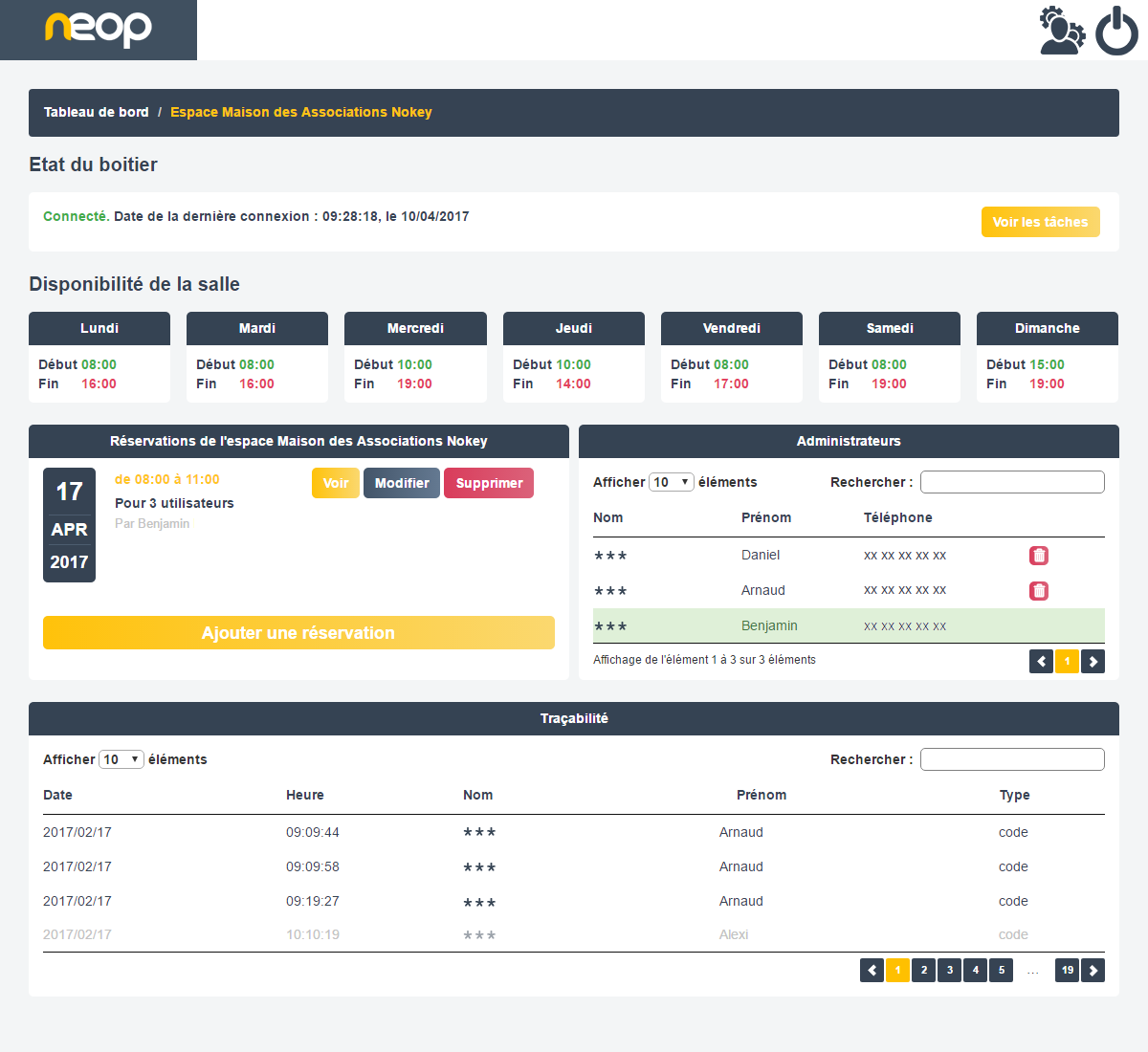
Task: Open the user settings gear icon
Action: click(1062, 31)
